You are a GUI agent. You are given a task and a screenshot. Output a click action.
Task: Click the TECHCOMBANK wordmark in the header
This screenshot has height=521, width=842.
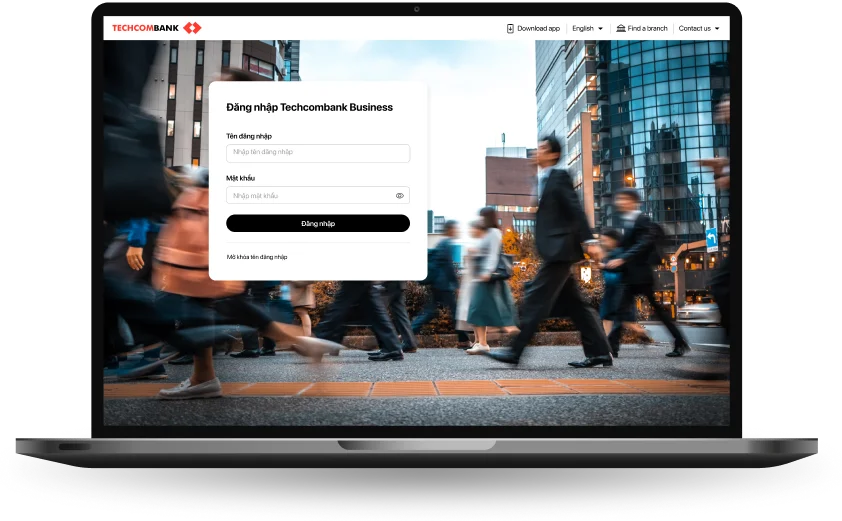(x=145, y=28)
